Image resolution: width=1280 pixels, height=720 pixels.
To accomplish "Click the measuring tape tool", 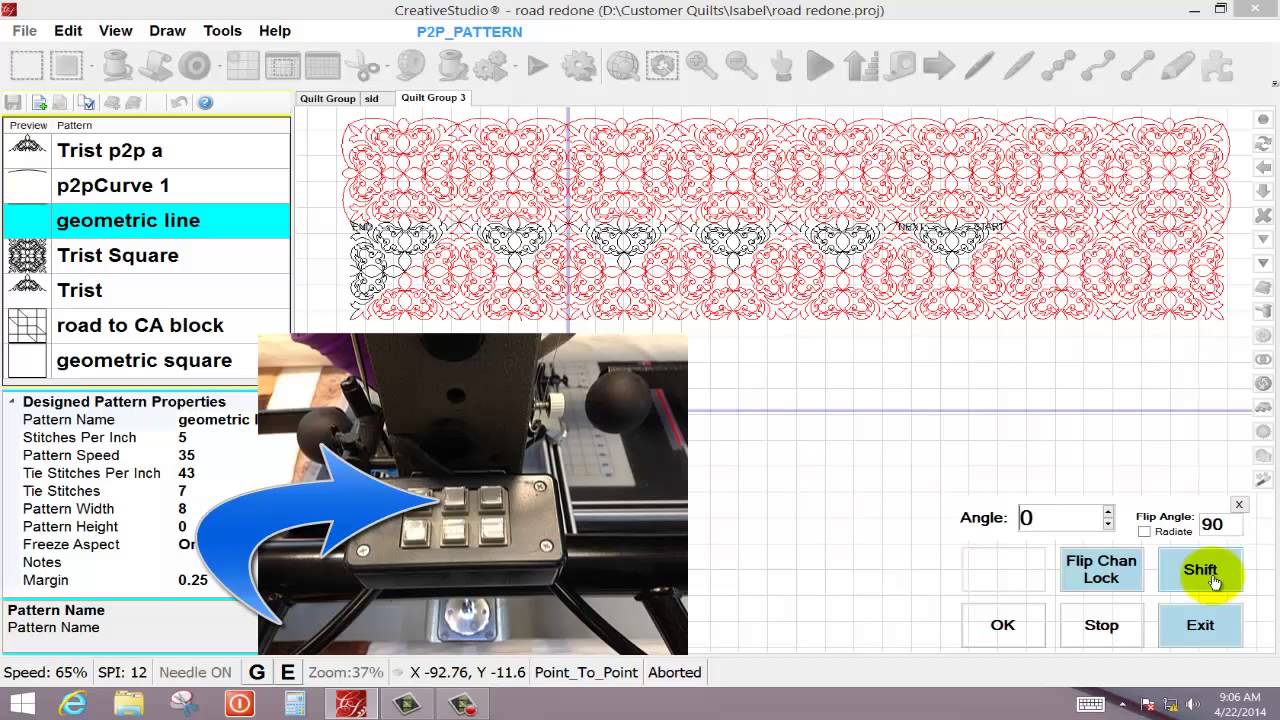I will click(900, 67).
